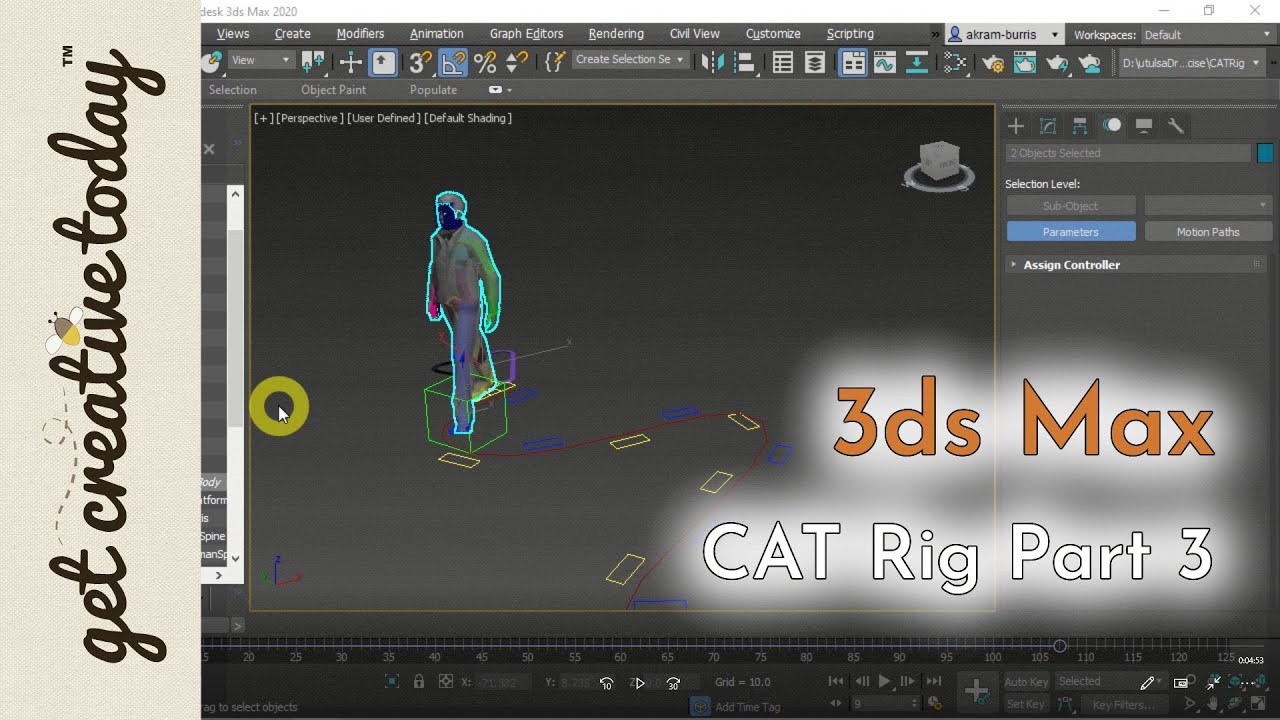Go to the start frame

836,681
